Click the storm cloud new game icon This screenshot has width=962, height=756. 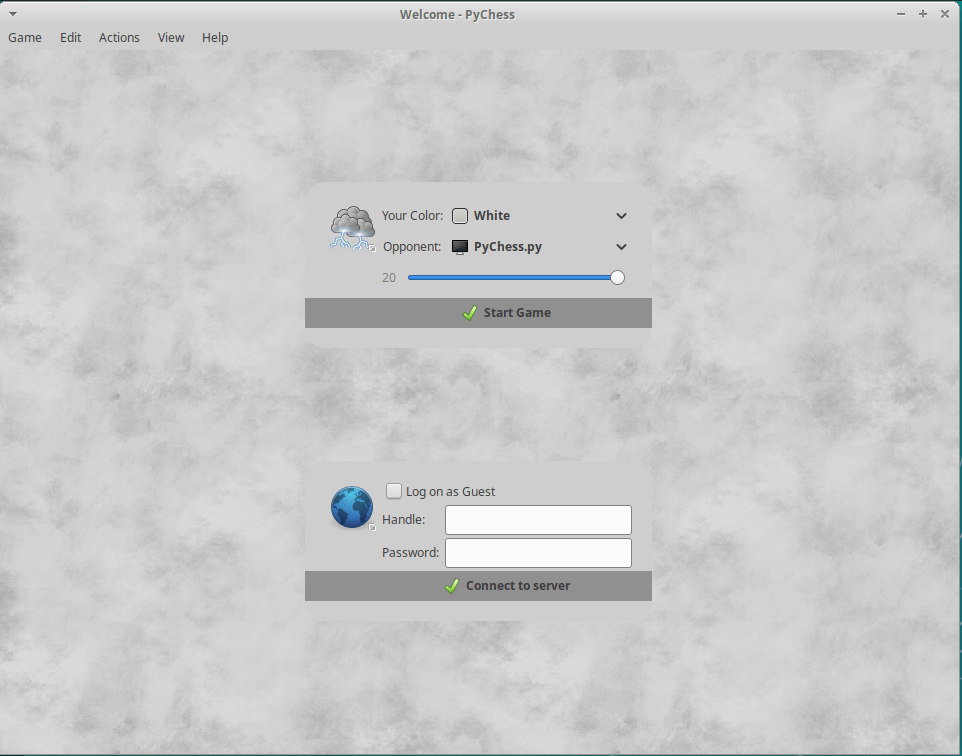coord(351,228)
